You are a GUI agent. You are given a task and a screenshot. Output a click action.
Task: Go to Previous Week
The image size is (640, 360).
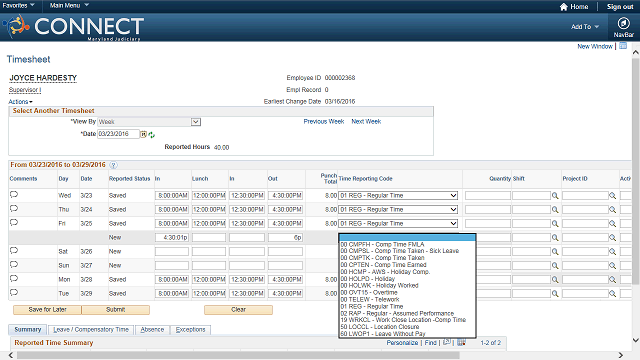tap(324, 122)
